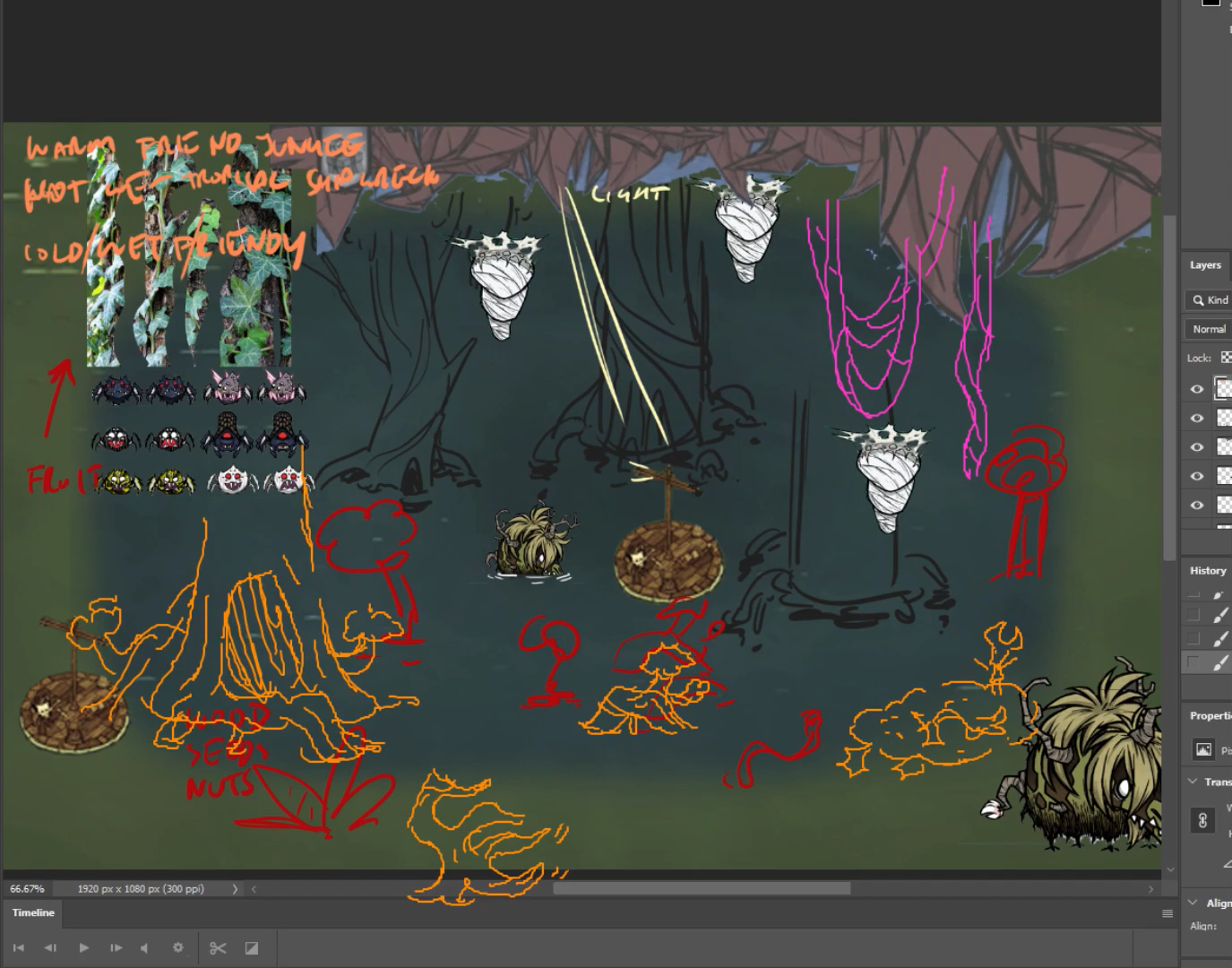
Task: Click the 66.67% zoom level field
Action: [27, 889]
